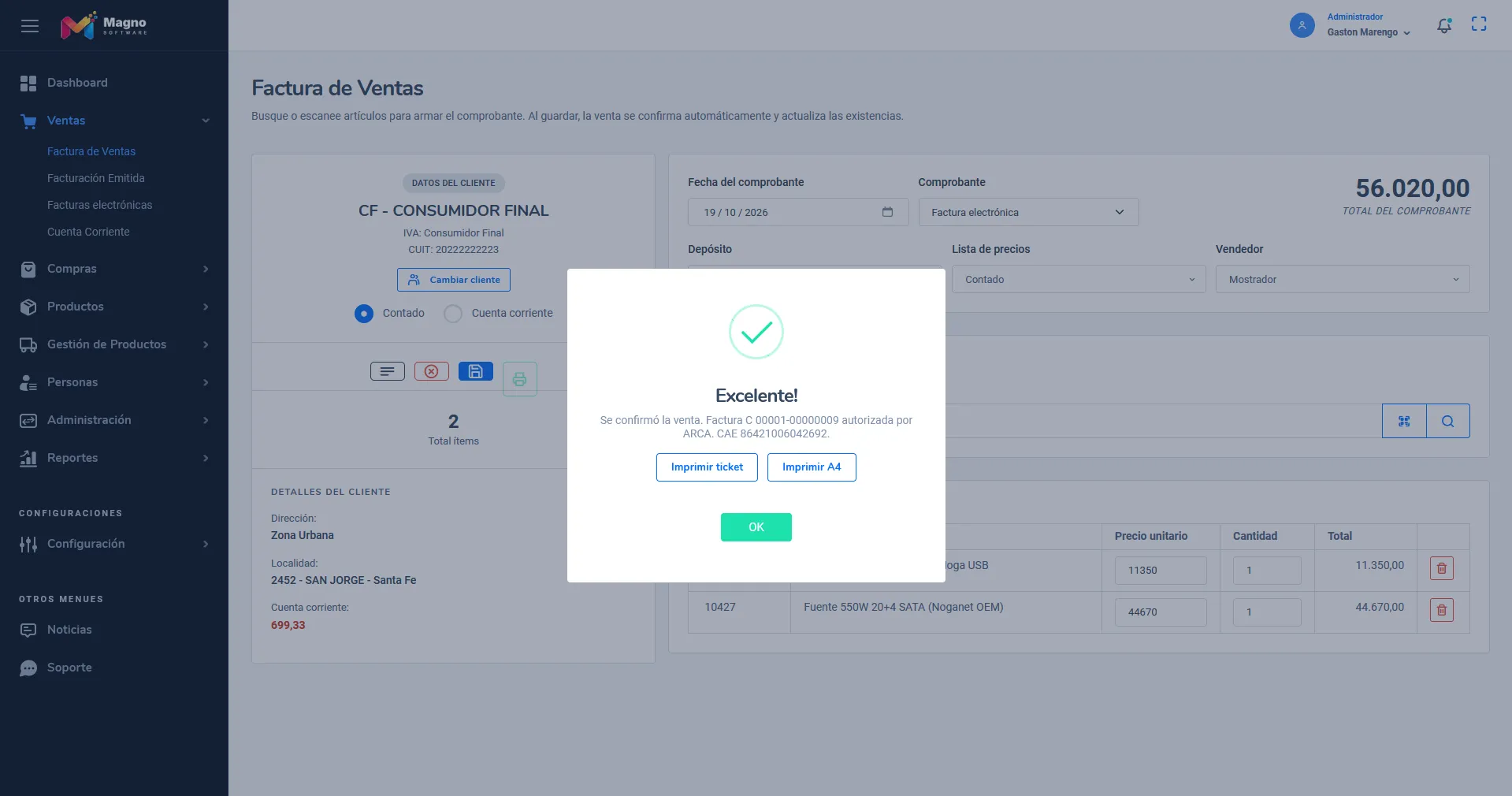
Task: Delete the 11.350,00 item row
Action: point(1442,568)
